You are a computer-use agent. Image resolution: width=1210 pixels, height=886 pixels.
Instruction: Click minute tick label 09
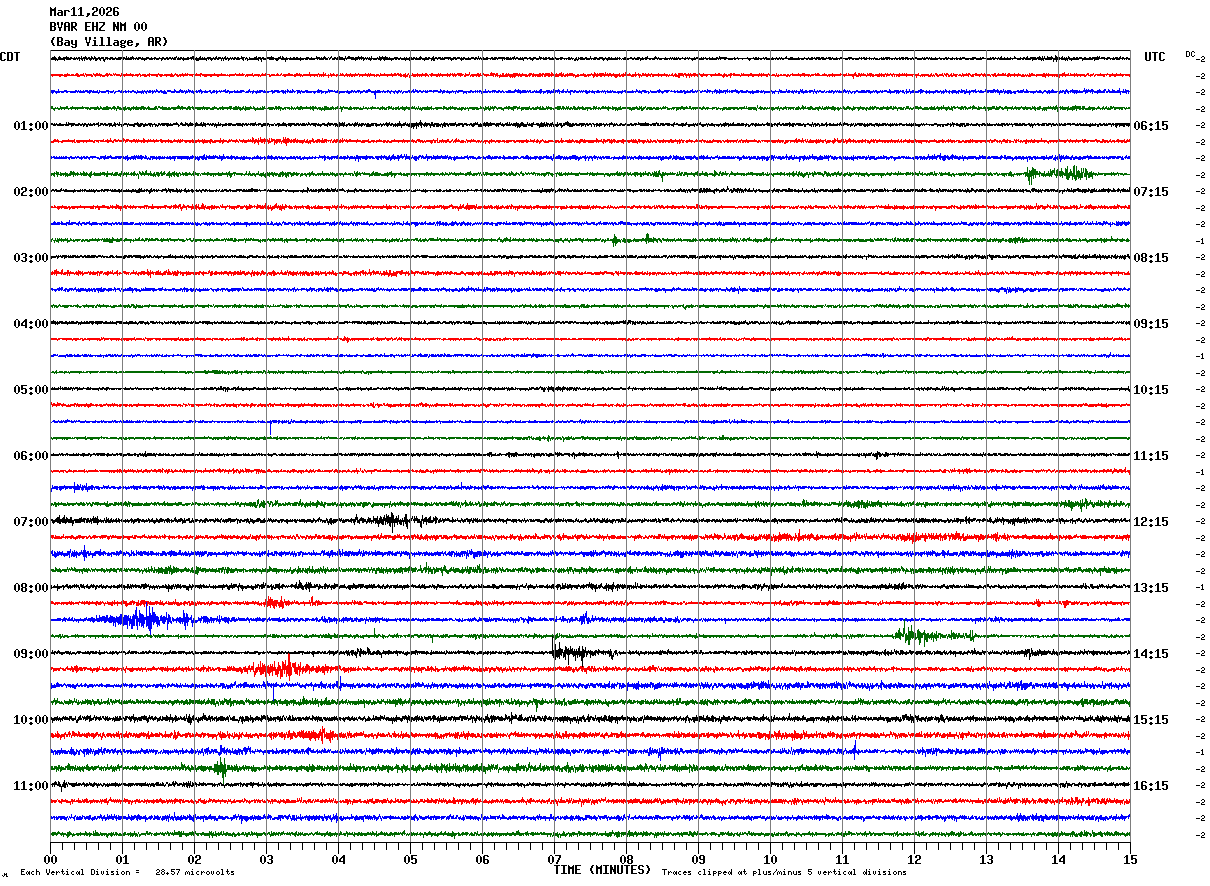[x=698, y=859]
